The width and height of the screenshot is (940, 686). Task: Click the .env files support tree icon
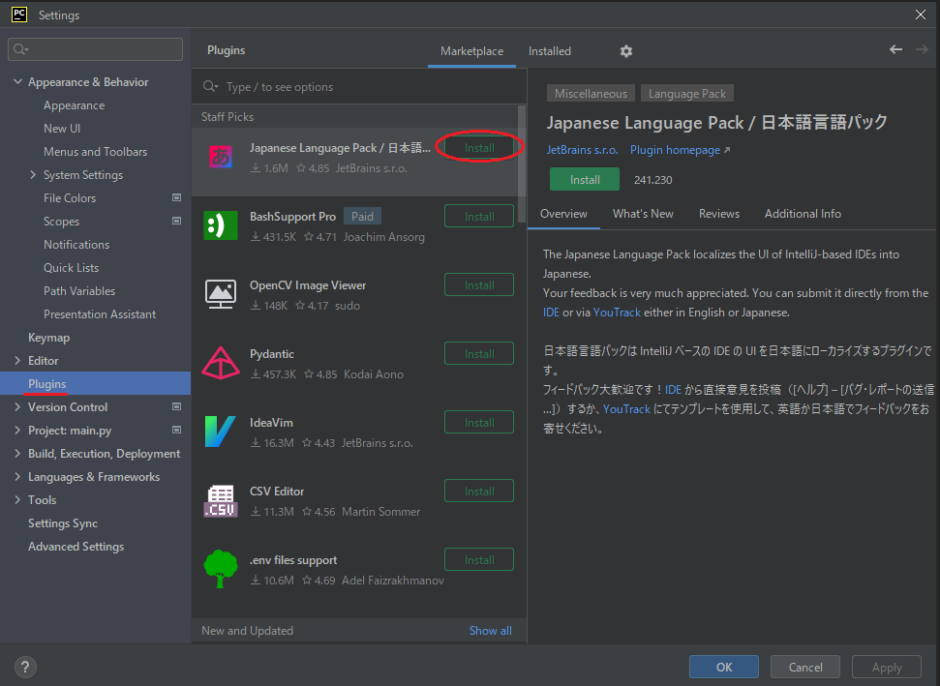click(220, 569)
